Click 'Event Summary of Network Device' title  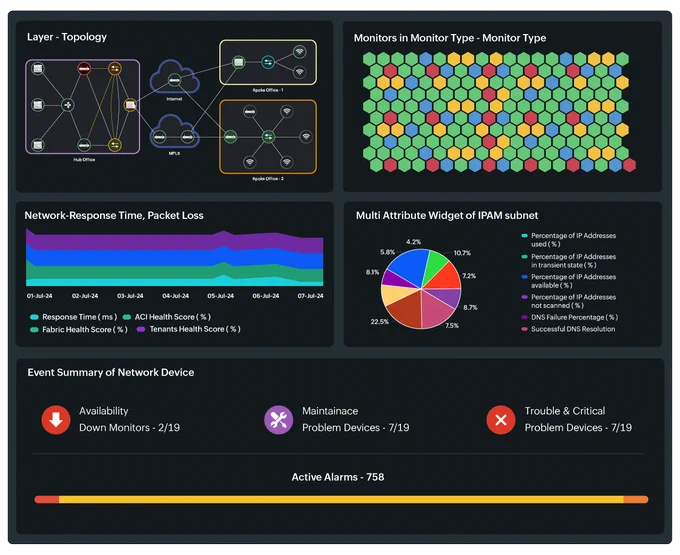[111, 372]
